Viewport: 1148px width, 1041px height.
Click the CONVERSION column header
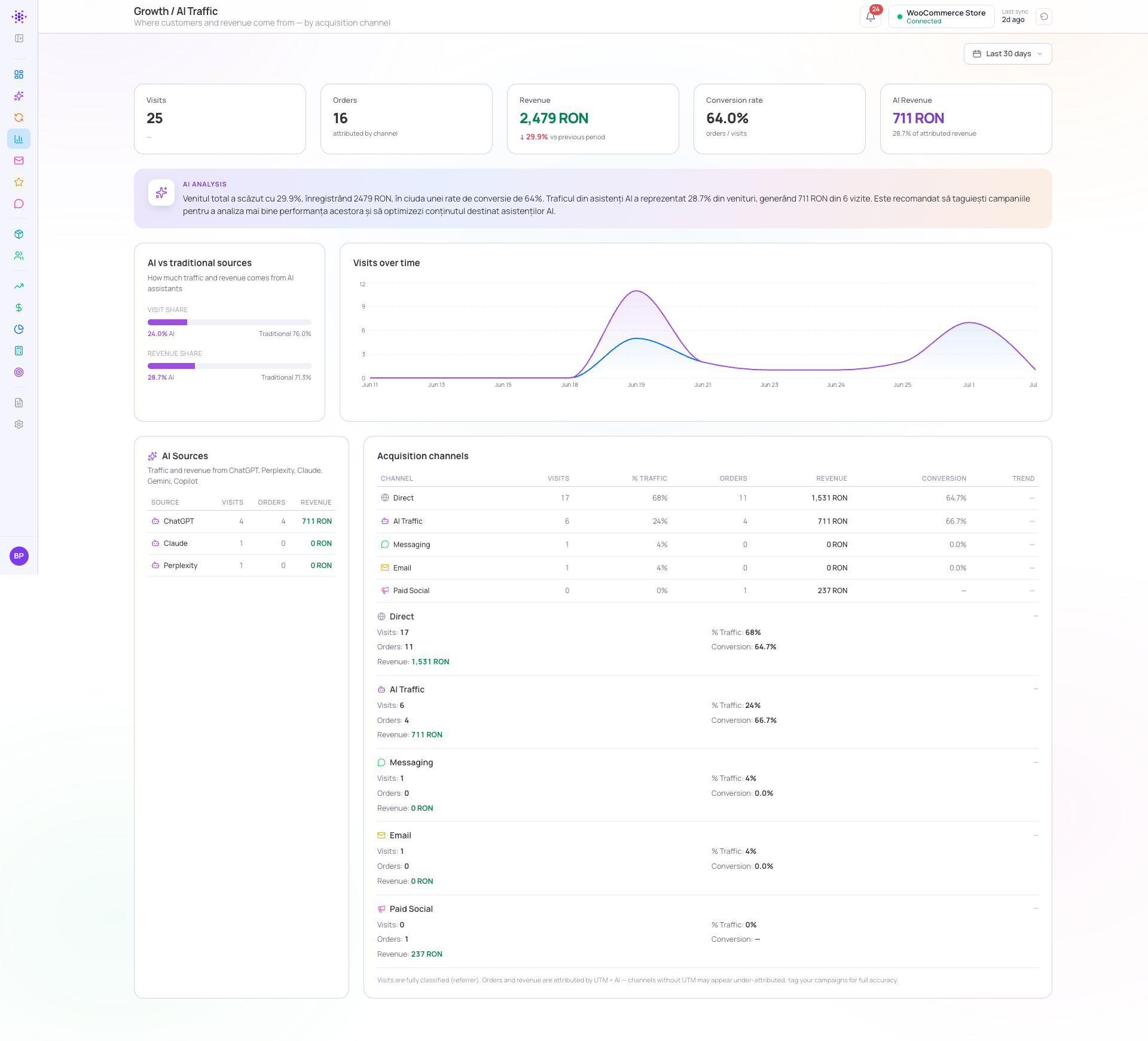click(944, 479)
